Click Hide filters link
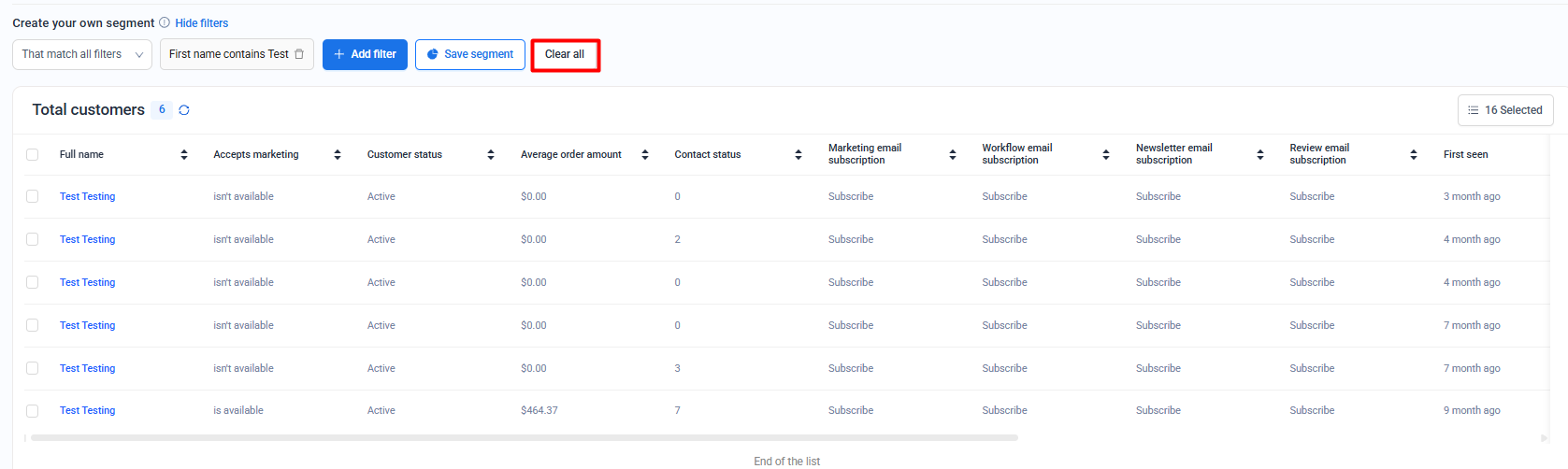The width and height of the screenshot is (1568, 469). pyautogui.click(x=201, y=23)
